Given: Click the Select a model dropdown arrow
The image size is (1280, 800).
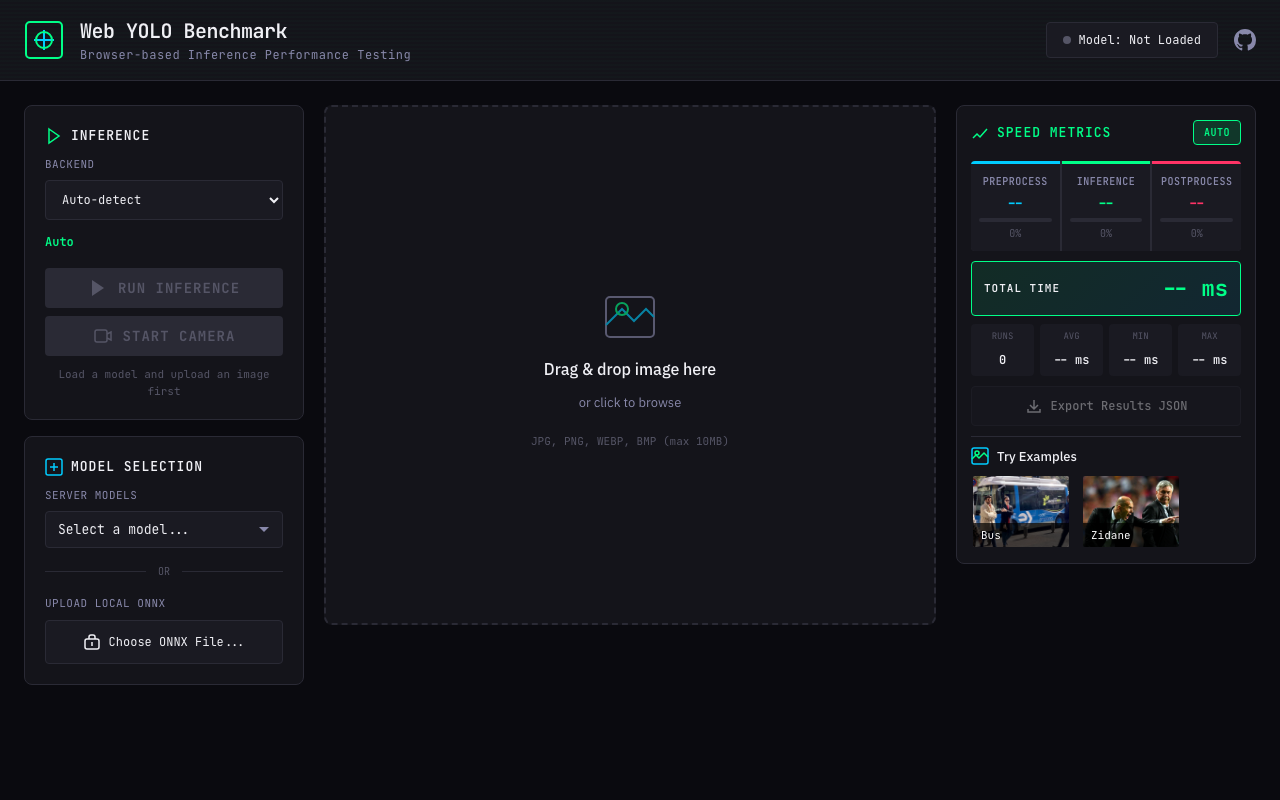Looking at the screenshot, I should click(x=264, y=529).
